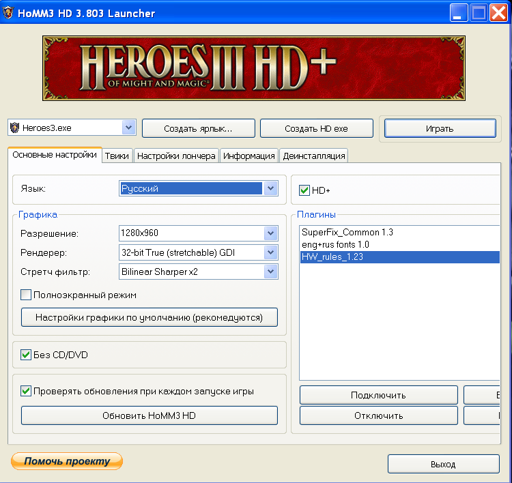Open the Настройки лончера tab
This screenshot has height=483, width=512.
[176, 156]
